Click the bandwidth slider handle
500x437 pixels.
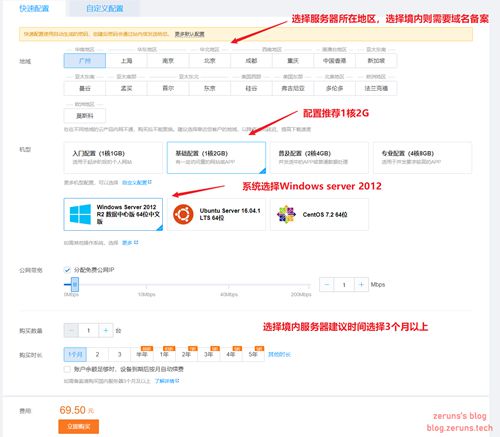[x=75, y=284]
